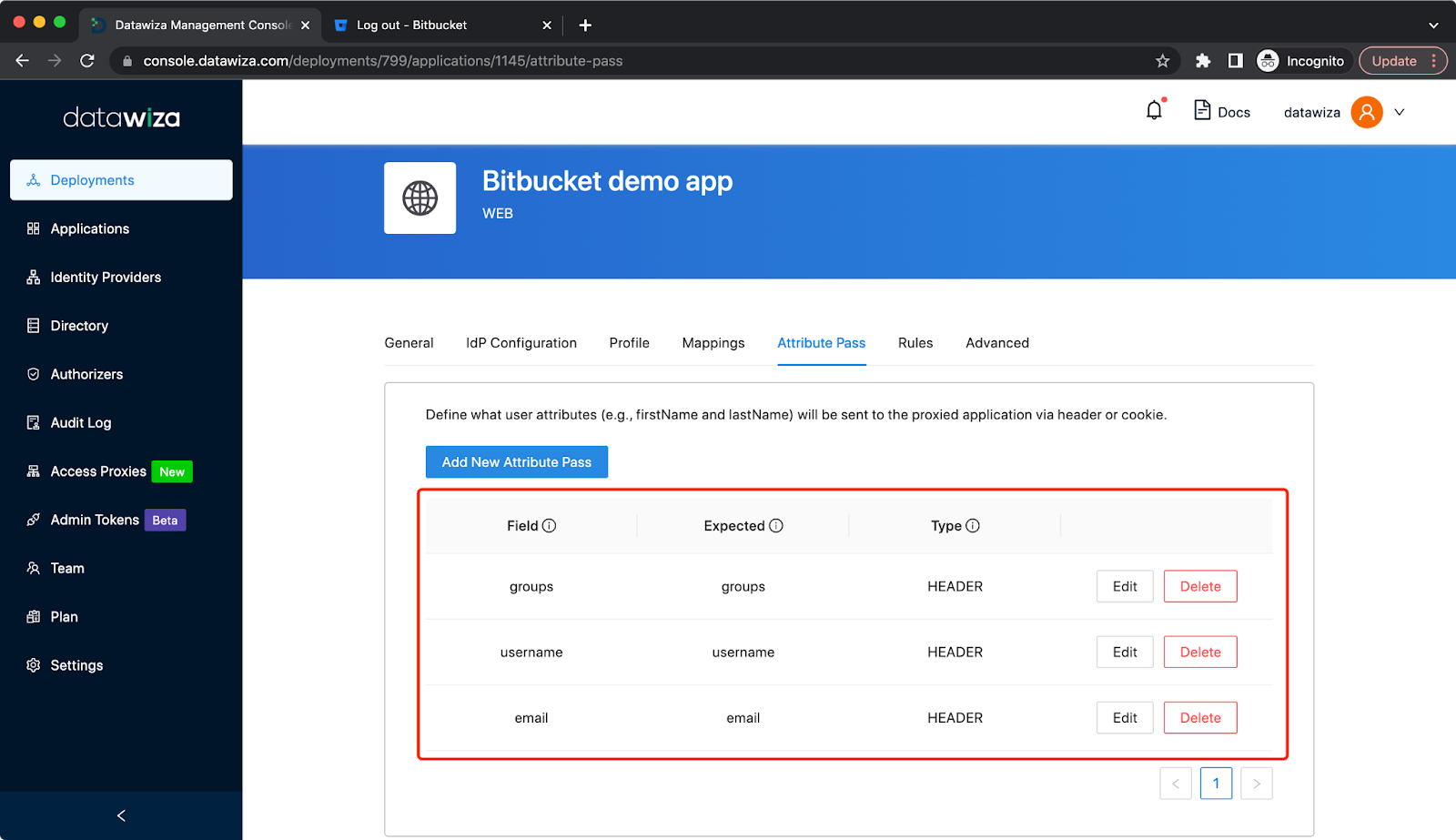Screen dimensions: 1456x840
Task: Edit the email attribute row
Action: (x=1125, y=718)
